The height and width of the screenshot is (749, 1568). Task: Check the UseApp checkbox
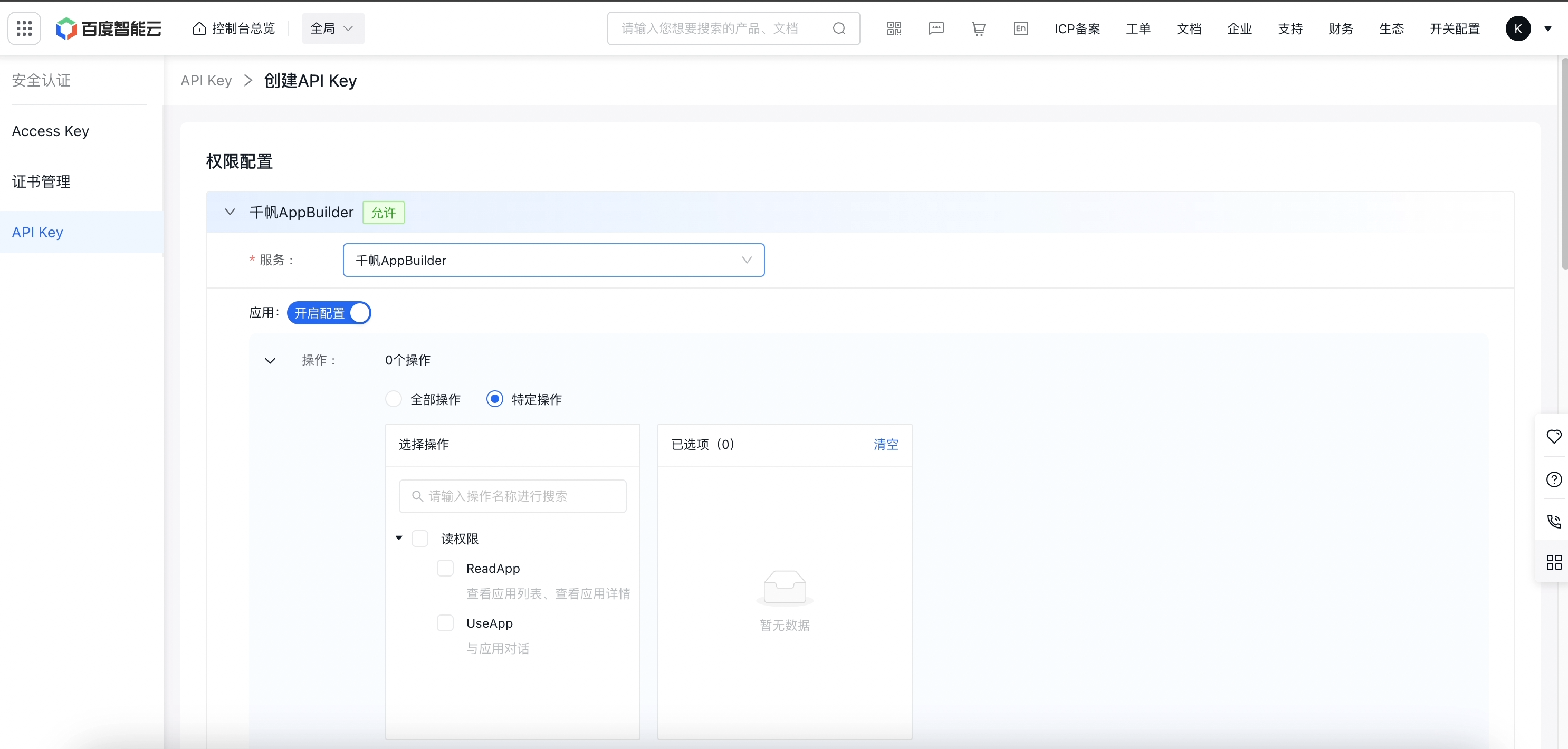tap(445, 622)
